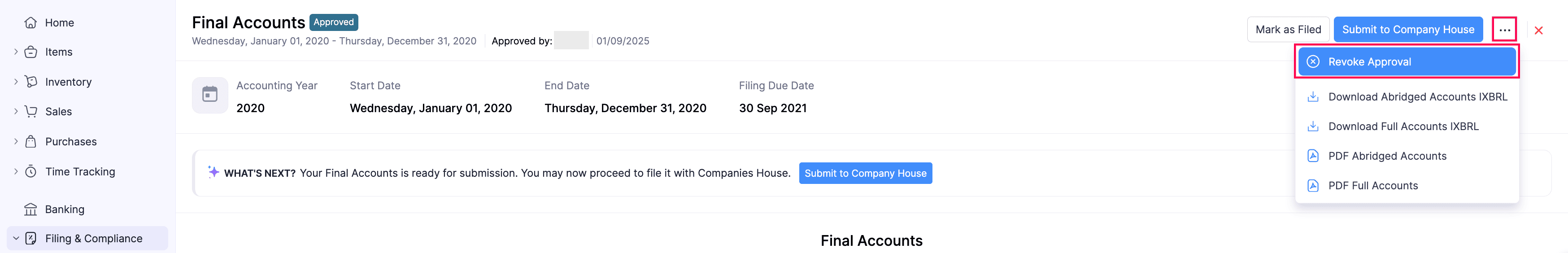This screenshot has width=1568, height=253.
Task: Collapse the Filing & Compliance section
Action: [16, 238]
